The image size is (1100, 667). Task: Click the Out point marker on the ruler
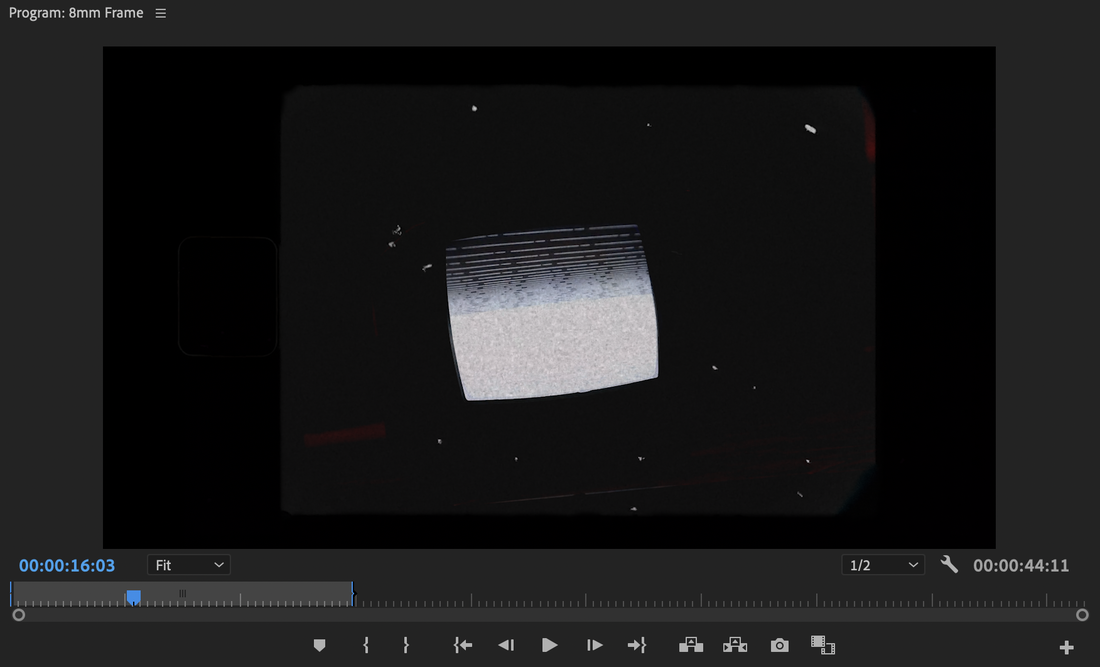tap(353, 593)
